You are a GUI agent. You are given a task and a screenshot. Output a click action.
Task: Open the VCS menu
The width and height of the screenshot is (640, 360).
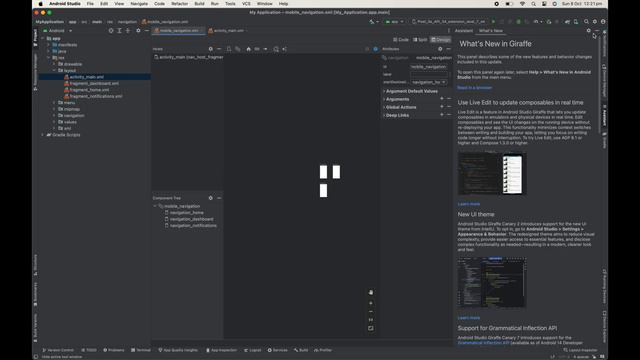[x=246, y=4]
